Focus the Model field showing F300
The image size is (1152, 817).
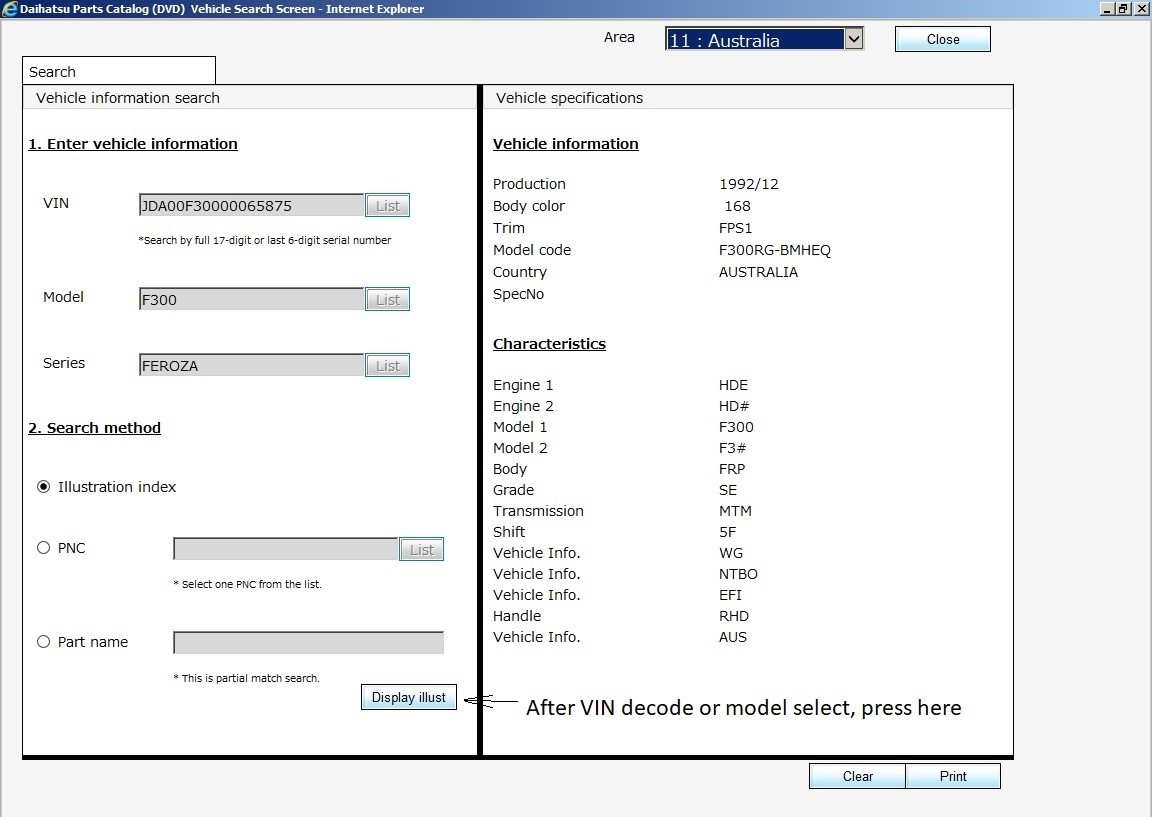tap(251, 300)
